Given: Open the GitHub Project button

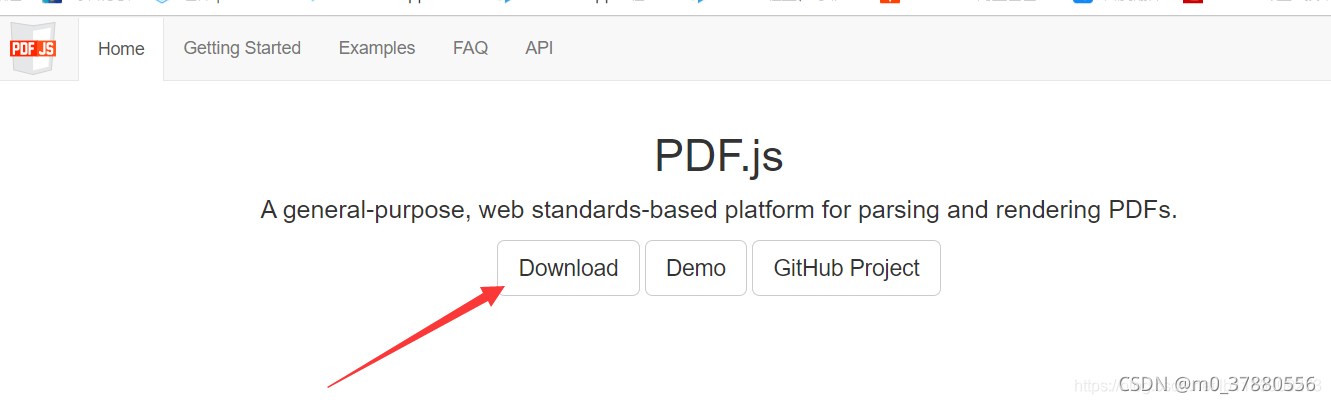Looking at the screenshot, I should pyautogui.click(x=846, y=268).
